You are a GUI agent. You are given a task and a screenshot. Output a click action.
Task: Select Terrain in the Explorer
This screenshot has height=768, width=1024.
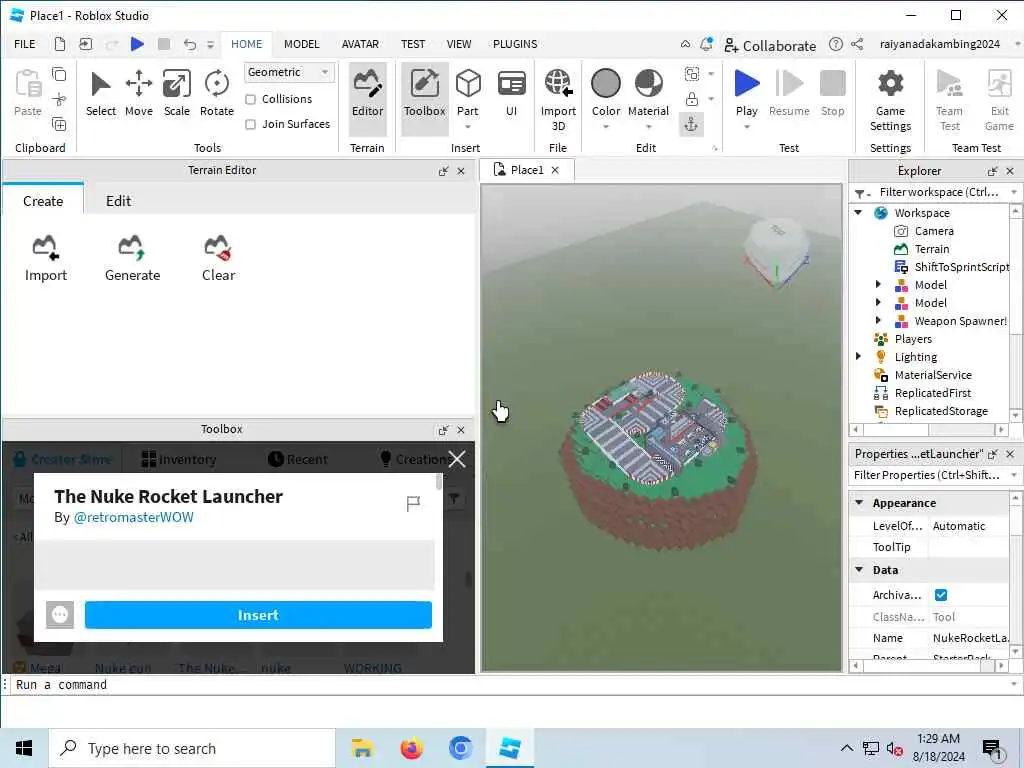click(x=931, y=249)
